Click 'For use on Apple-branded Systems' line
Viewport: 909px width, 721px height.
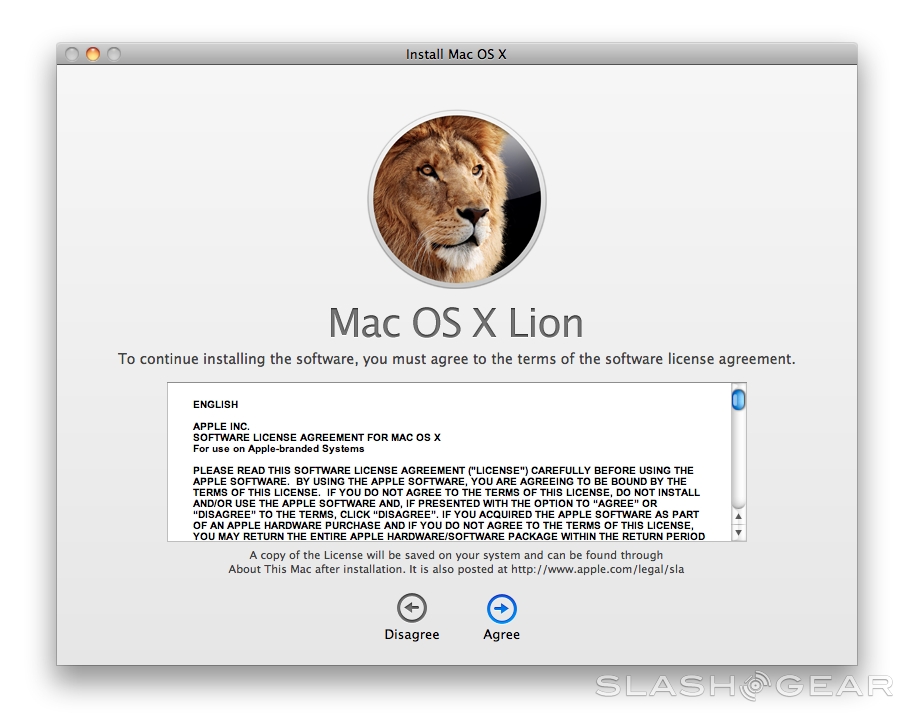(279, 449)
